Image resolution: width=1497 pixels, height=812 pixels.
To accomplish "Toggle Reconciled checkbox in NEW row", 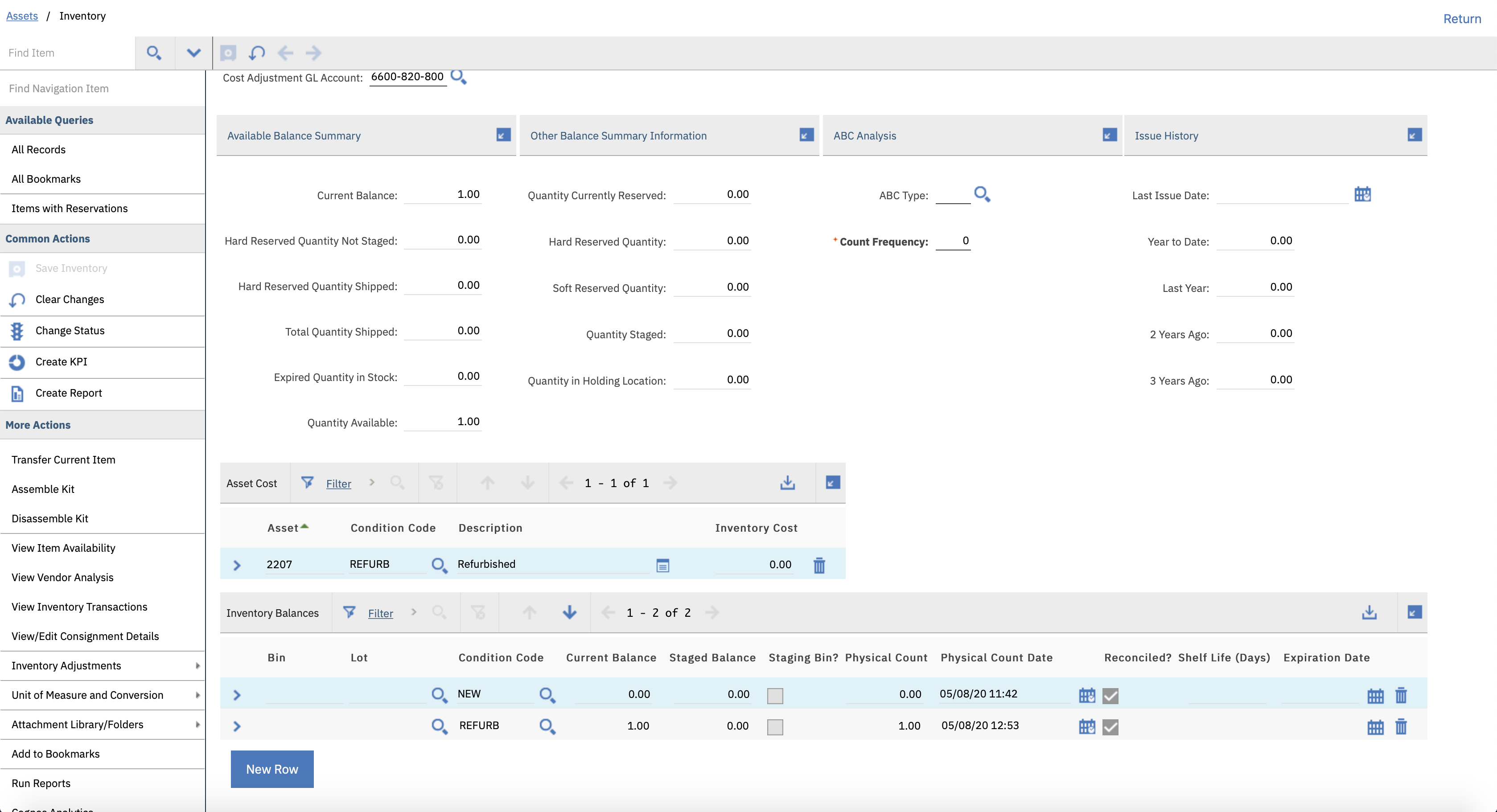I will (1110, 695).
